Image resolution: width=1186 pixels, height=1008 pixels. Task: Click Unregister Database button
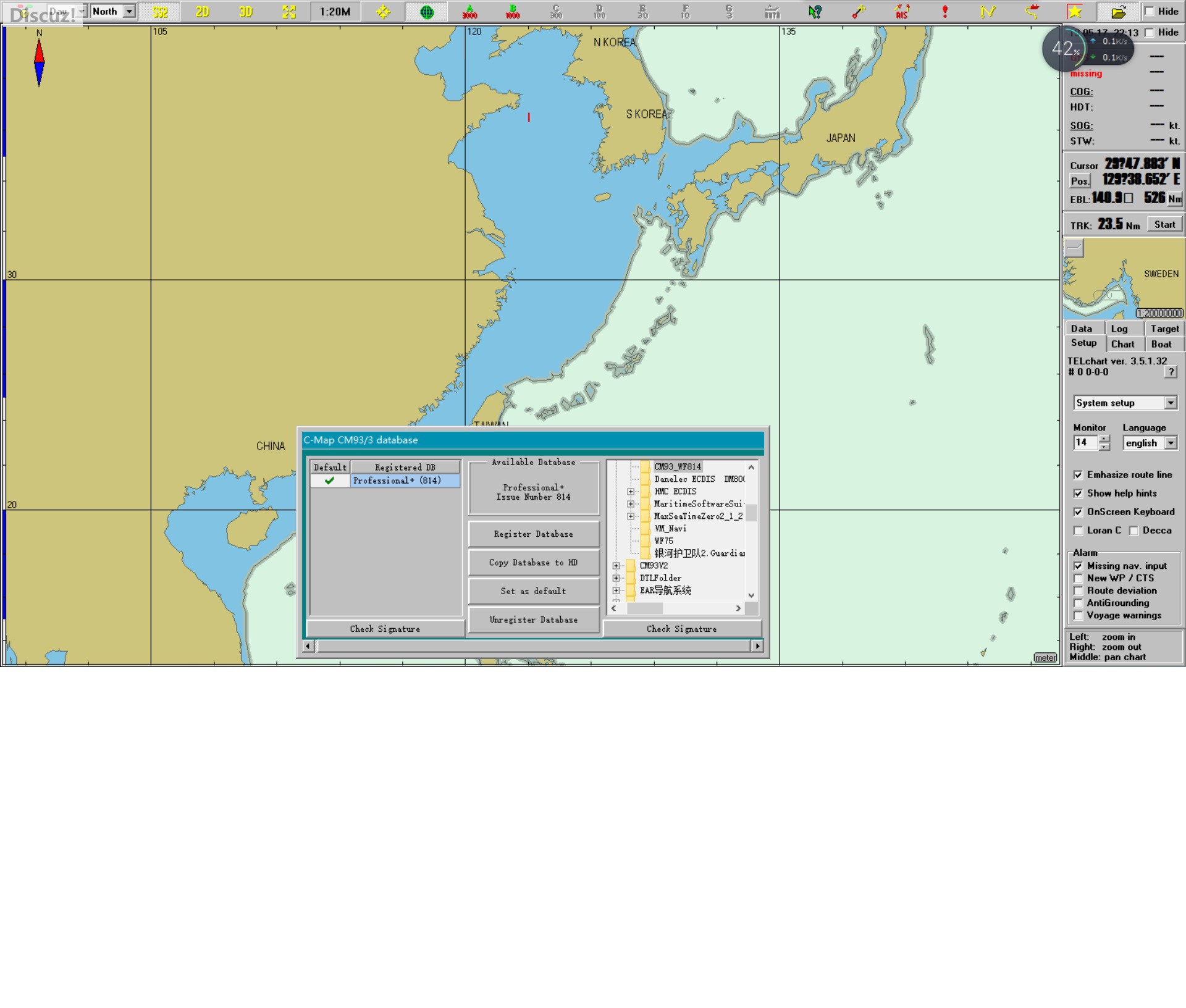coord(533,619)
